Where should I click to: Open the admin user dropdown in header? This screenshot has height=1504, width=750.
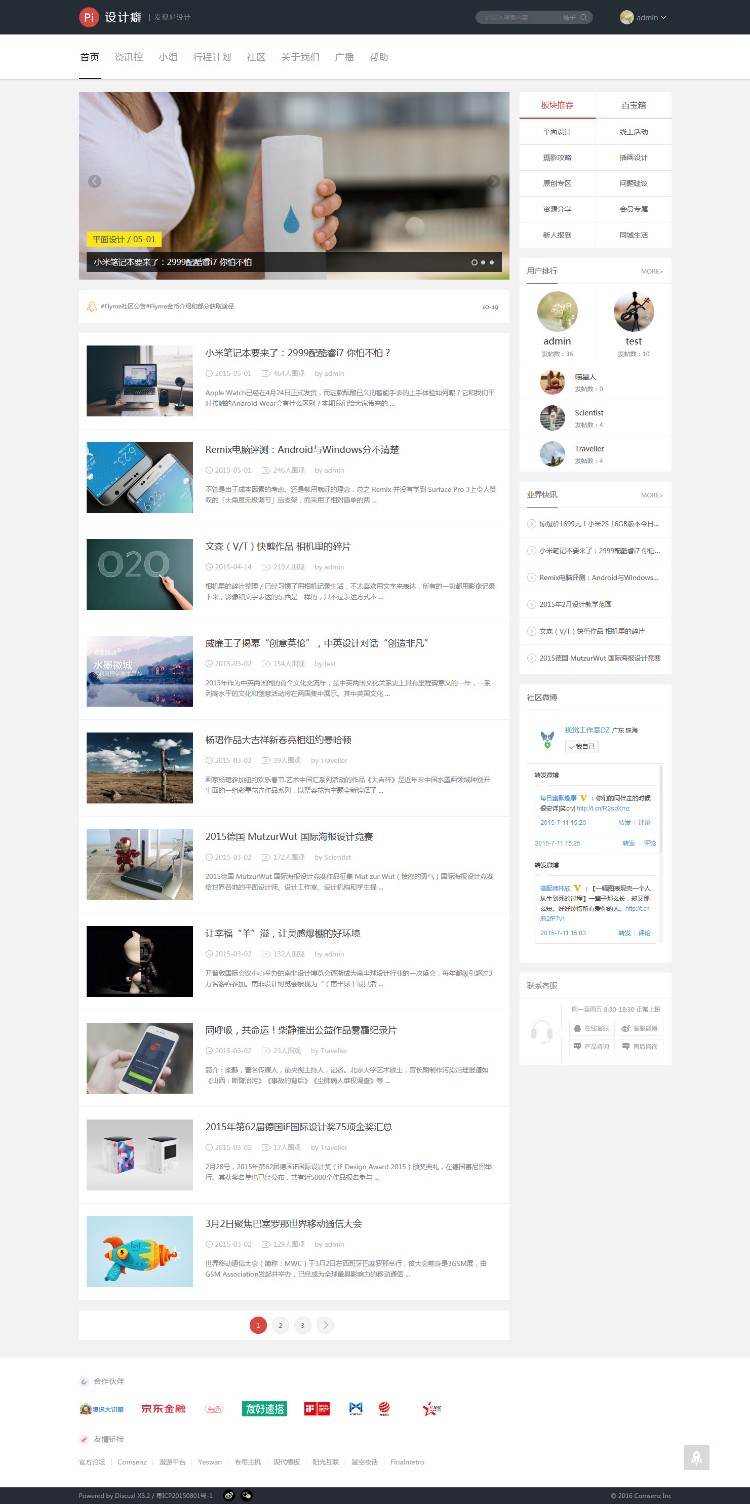pos(643,17)
